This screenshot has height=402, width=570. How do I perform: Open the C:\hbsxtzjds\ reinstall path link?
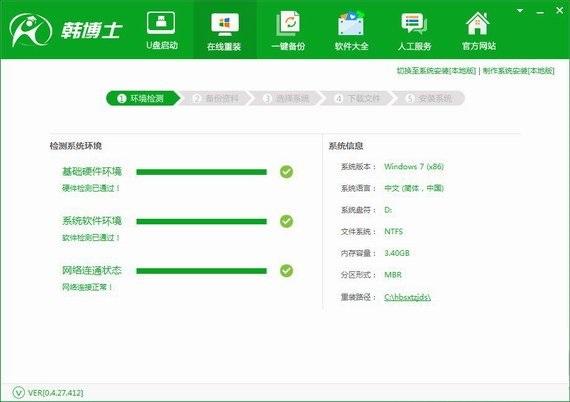(408, 297)
